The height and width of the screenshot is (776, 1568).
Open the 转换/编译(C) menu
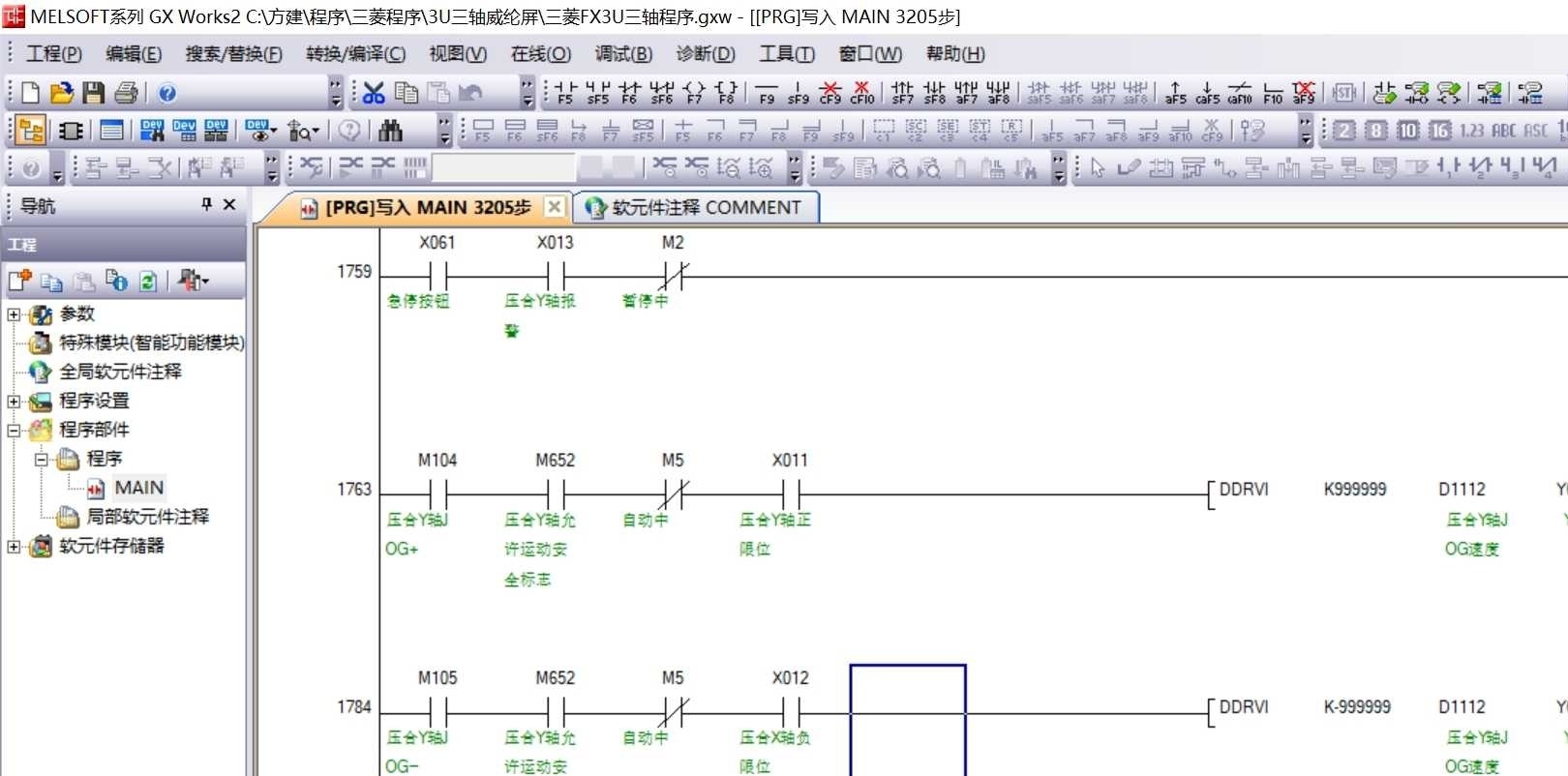click(356, 54)
